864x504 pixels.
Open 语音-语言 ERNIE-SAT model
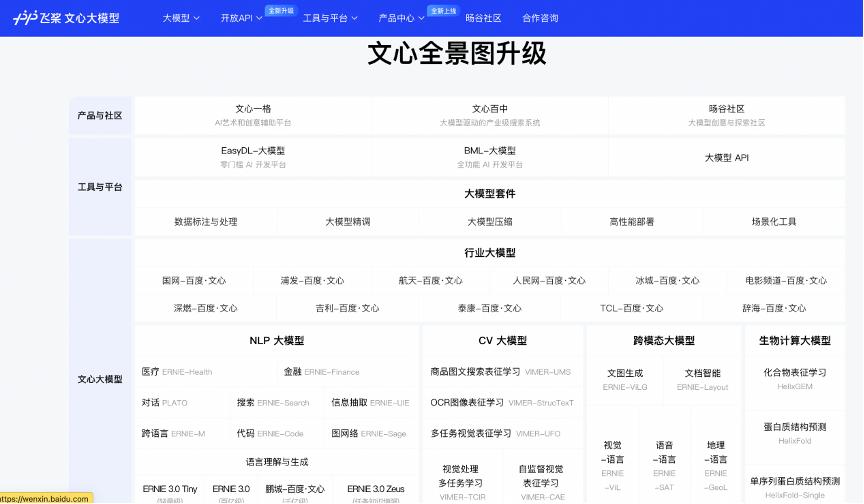(664, 465)
